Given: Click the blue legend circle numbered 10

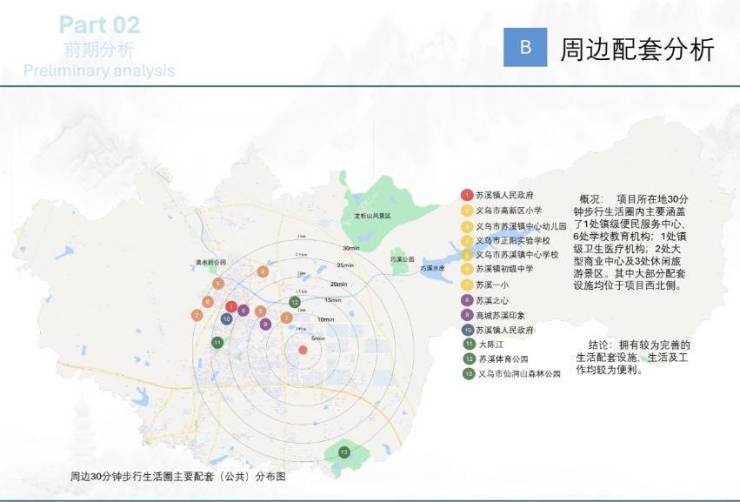Looking at the screenshot, I should (x=468, y=330).
